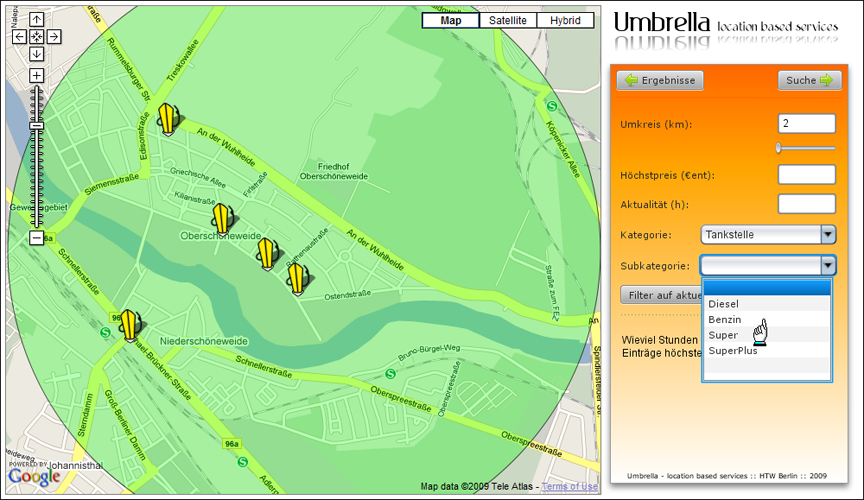Click the S-Bahn icon at Schnellerstraße junction
Viewport: 864px width, 500px height.
click(x=105, y=332)
